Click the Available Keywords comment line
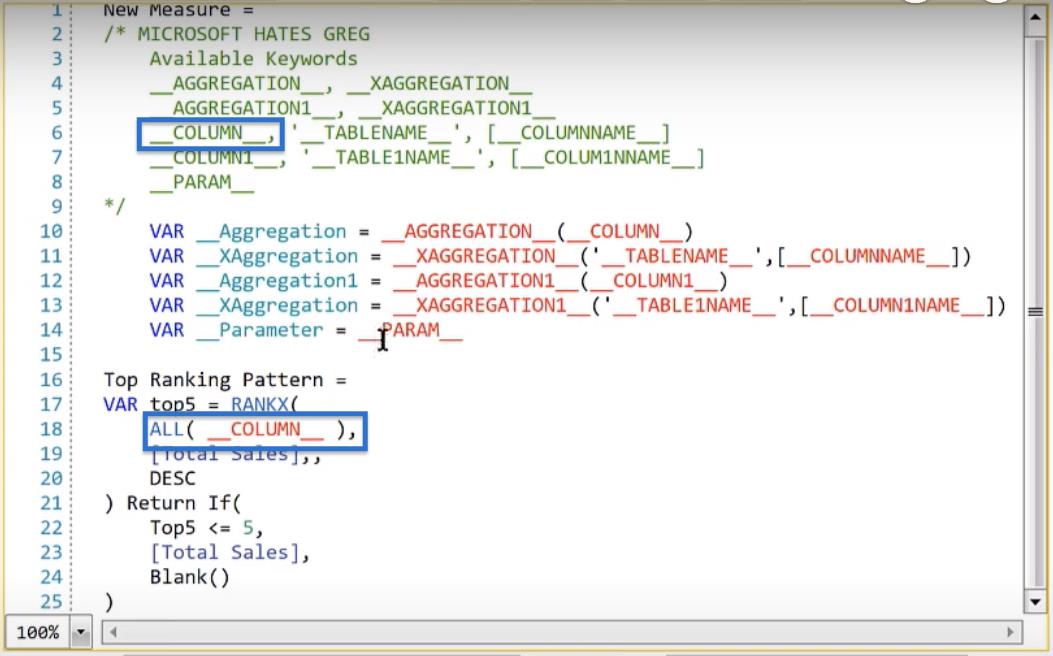The height and width of the screenshot is (656, 1053). pos(253,59)
